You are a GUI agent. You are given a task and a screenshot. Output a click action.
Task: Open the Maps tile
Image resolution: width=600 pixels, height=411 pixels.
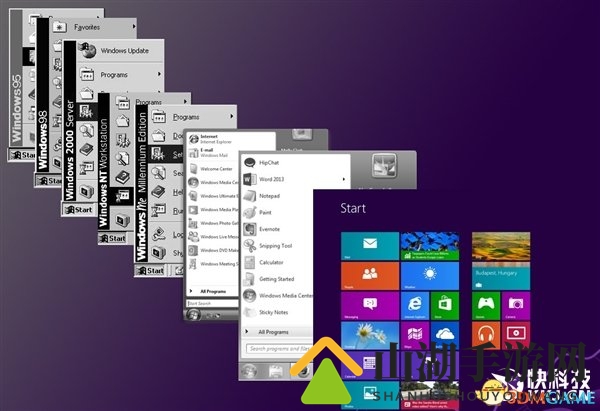point(415,335)
